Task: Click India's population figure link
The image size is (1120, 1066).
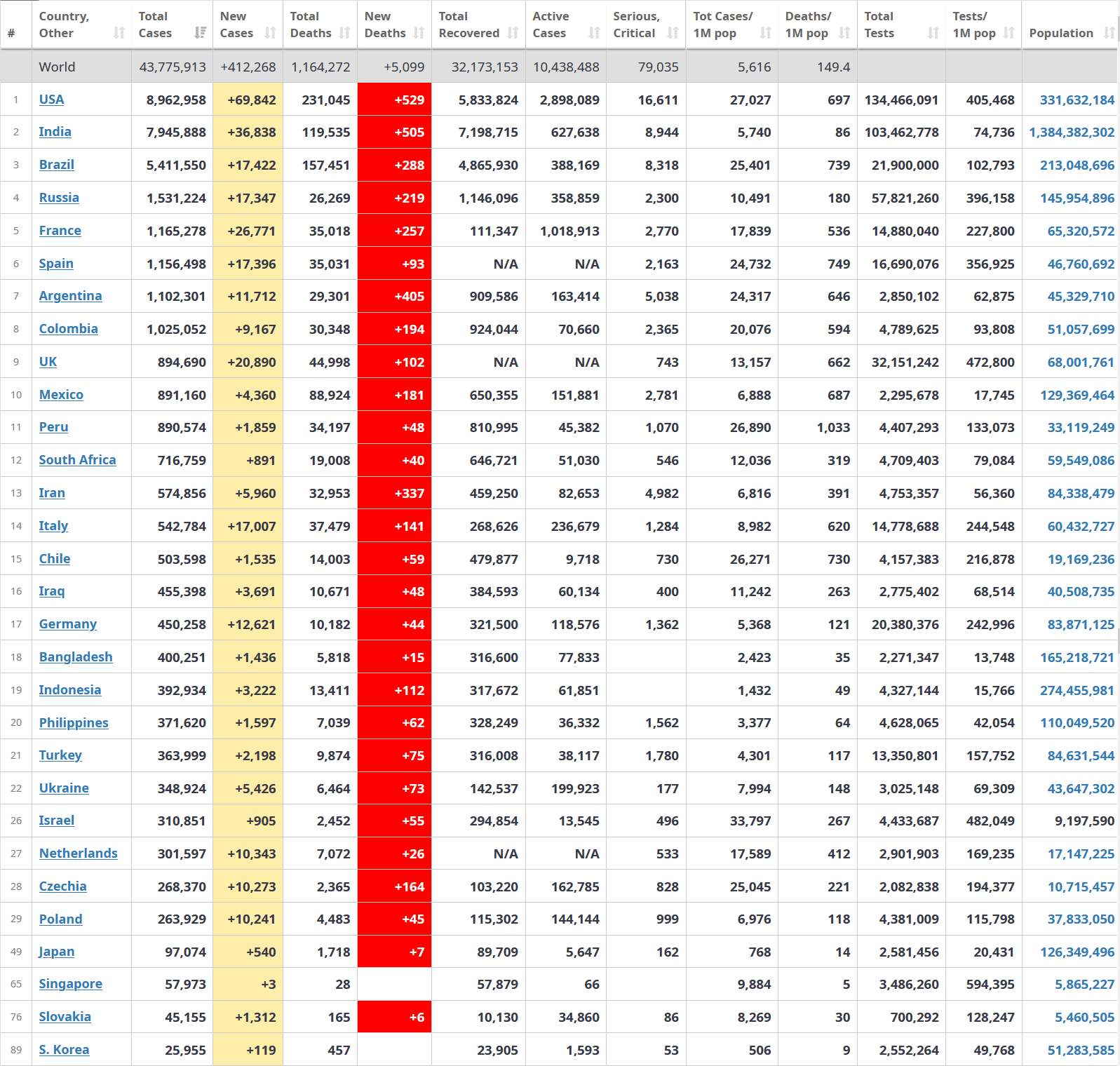Action: point(1071,133)
